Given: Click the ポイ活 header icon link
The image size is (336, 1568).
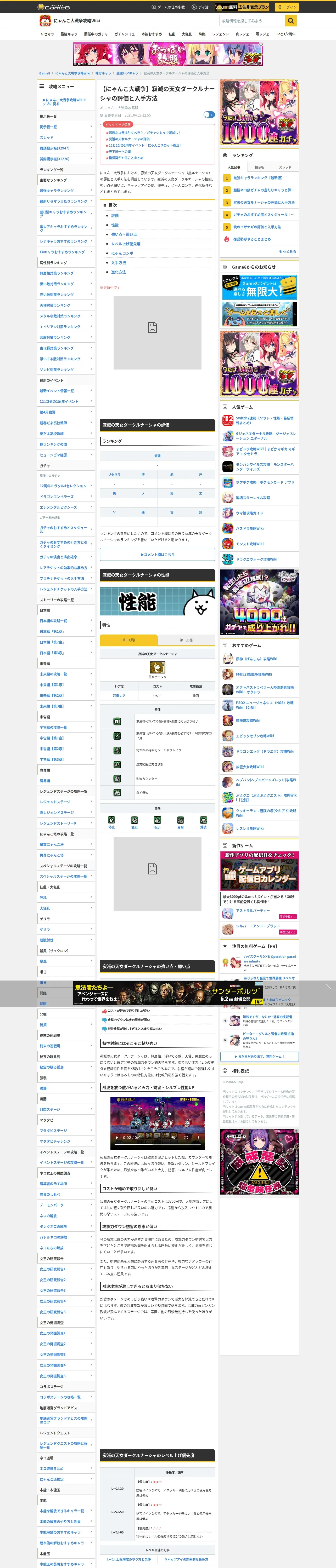Looking at the screenshot, I should [x=200, y=7].
